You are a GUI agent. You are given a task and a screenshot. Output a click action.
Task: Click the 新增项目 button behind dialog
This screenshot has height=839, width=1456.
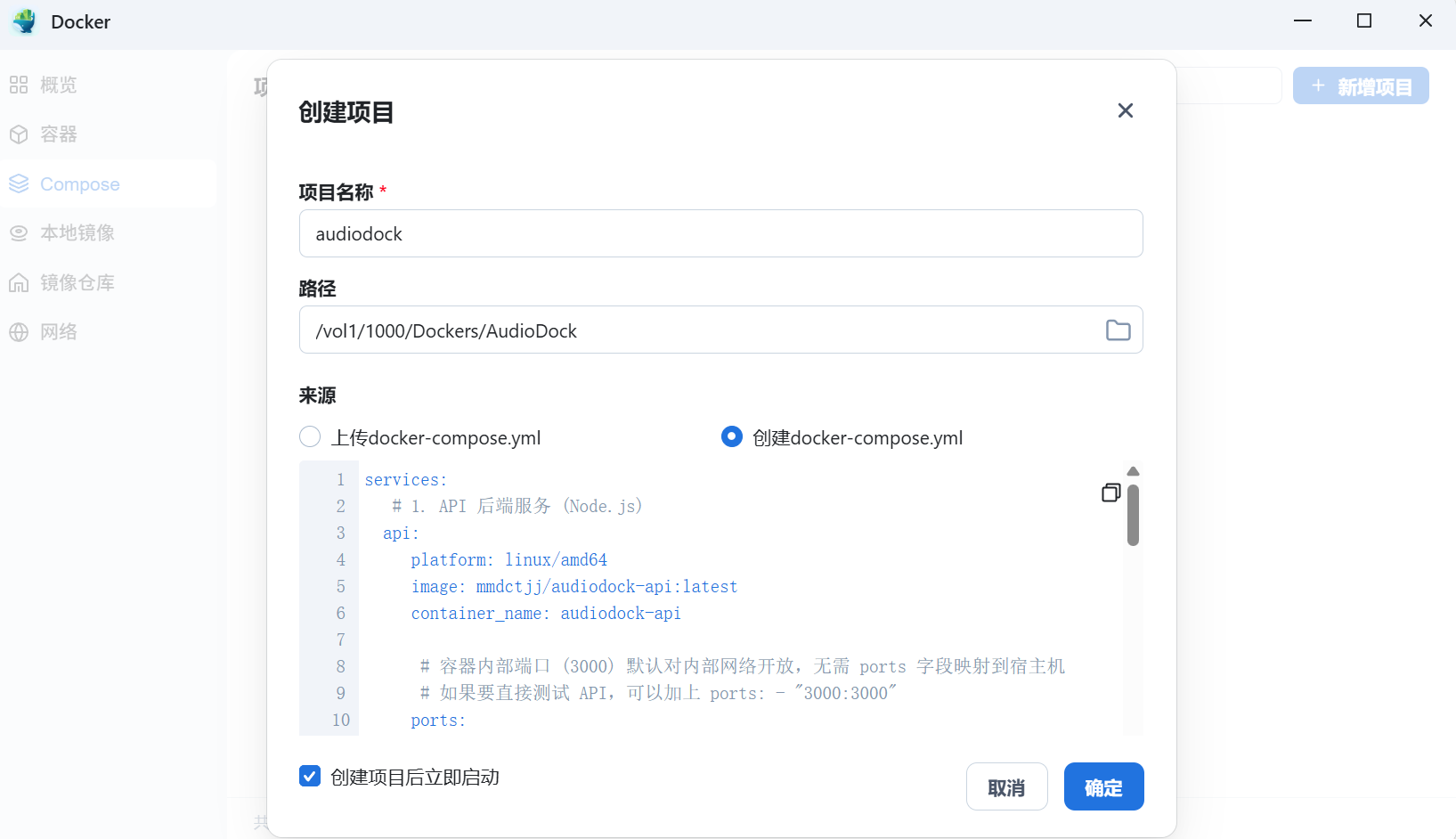(1361, 86)
